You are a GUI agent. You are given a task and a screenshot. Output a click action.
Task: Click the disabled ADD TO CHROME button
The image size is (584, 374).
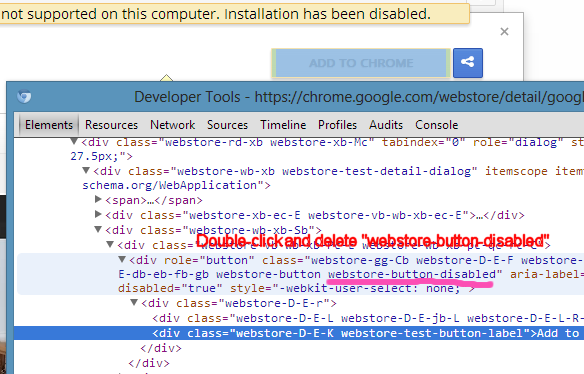(x=361, y=63)
